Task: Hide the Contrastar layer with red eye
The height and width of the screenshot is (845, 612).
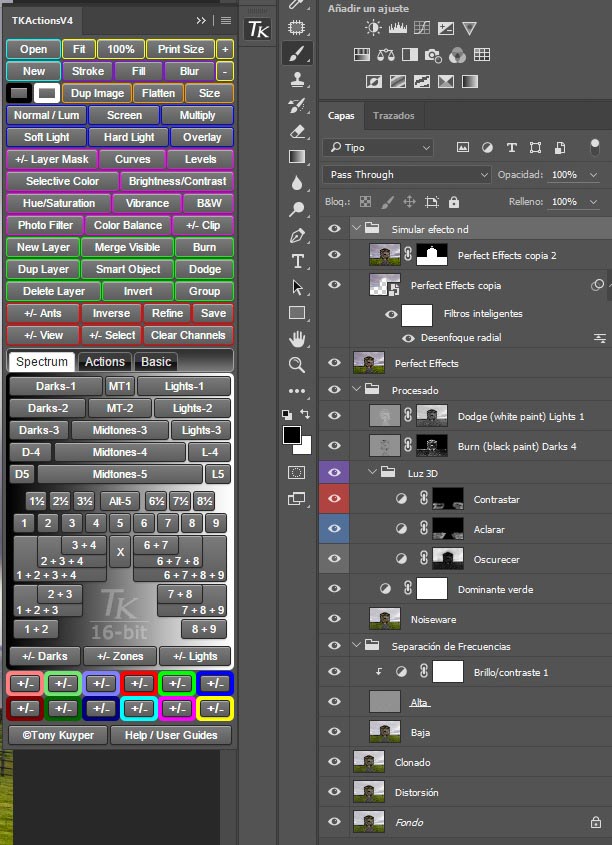Action: 335,499
